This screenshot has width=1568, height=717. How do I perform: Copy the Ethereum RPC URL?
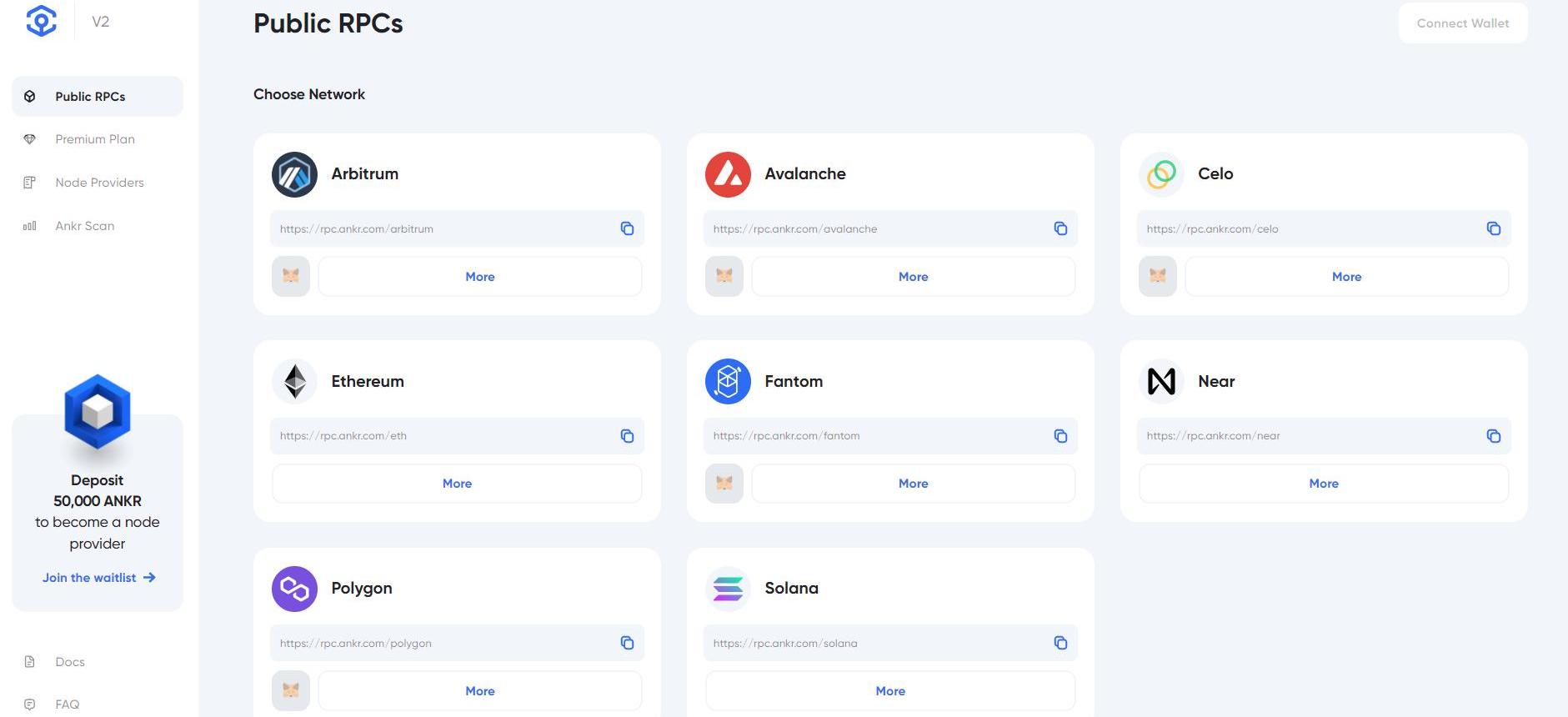(627, 436)
